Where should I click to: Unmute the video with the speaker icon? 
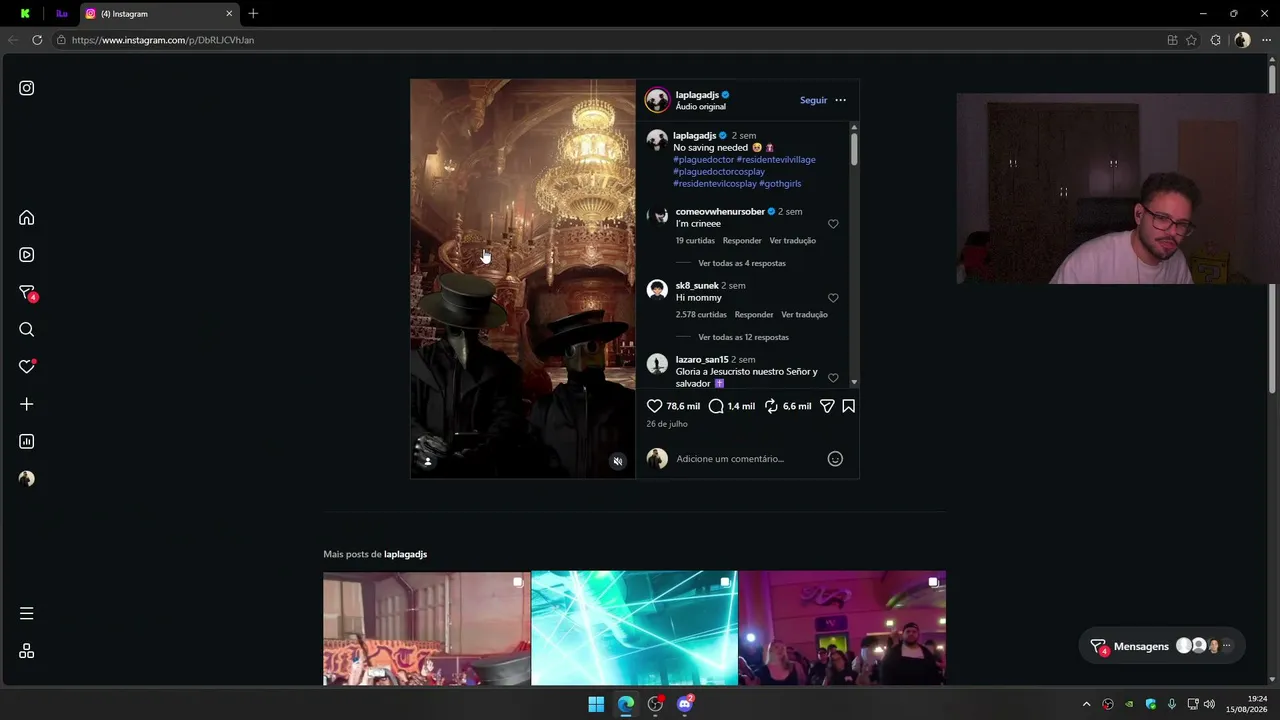618,461
